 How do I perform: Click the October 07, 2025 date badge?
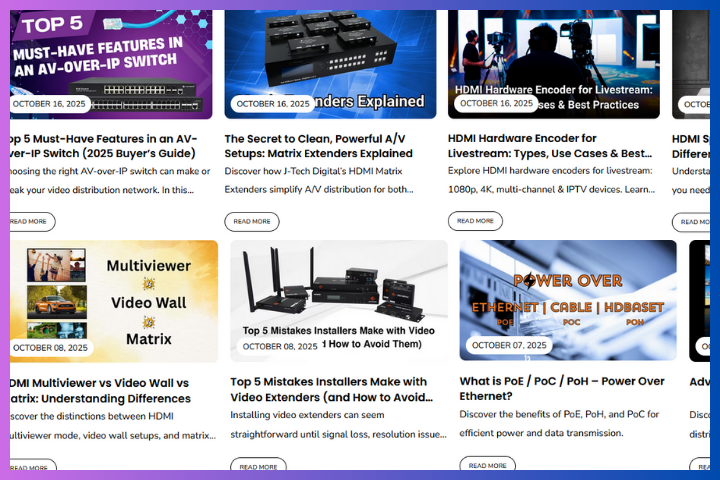[x=509, y=345]
